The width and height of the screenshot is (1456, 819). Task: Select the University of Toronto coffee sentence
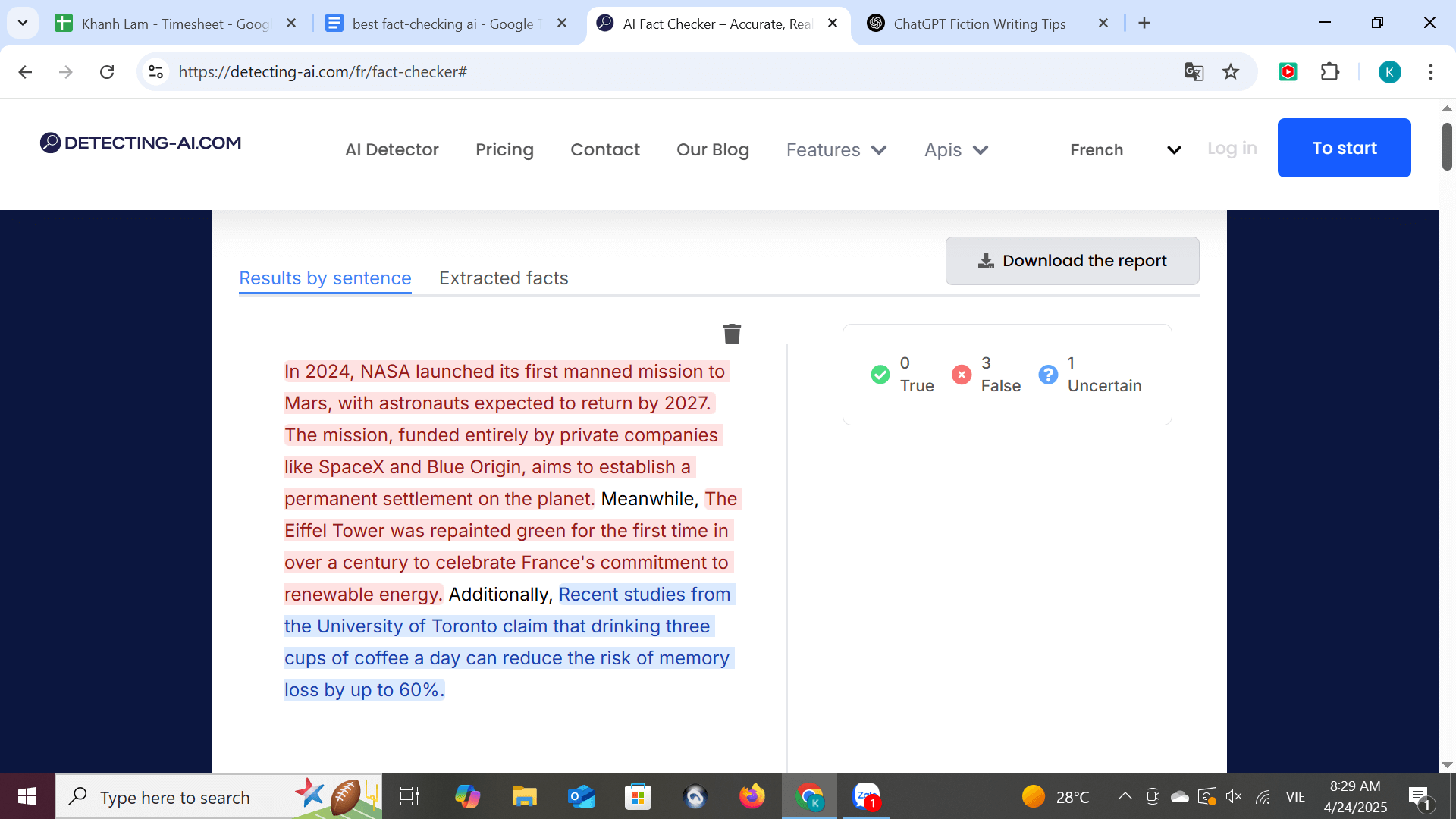click(x=508, y=642)
